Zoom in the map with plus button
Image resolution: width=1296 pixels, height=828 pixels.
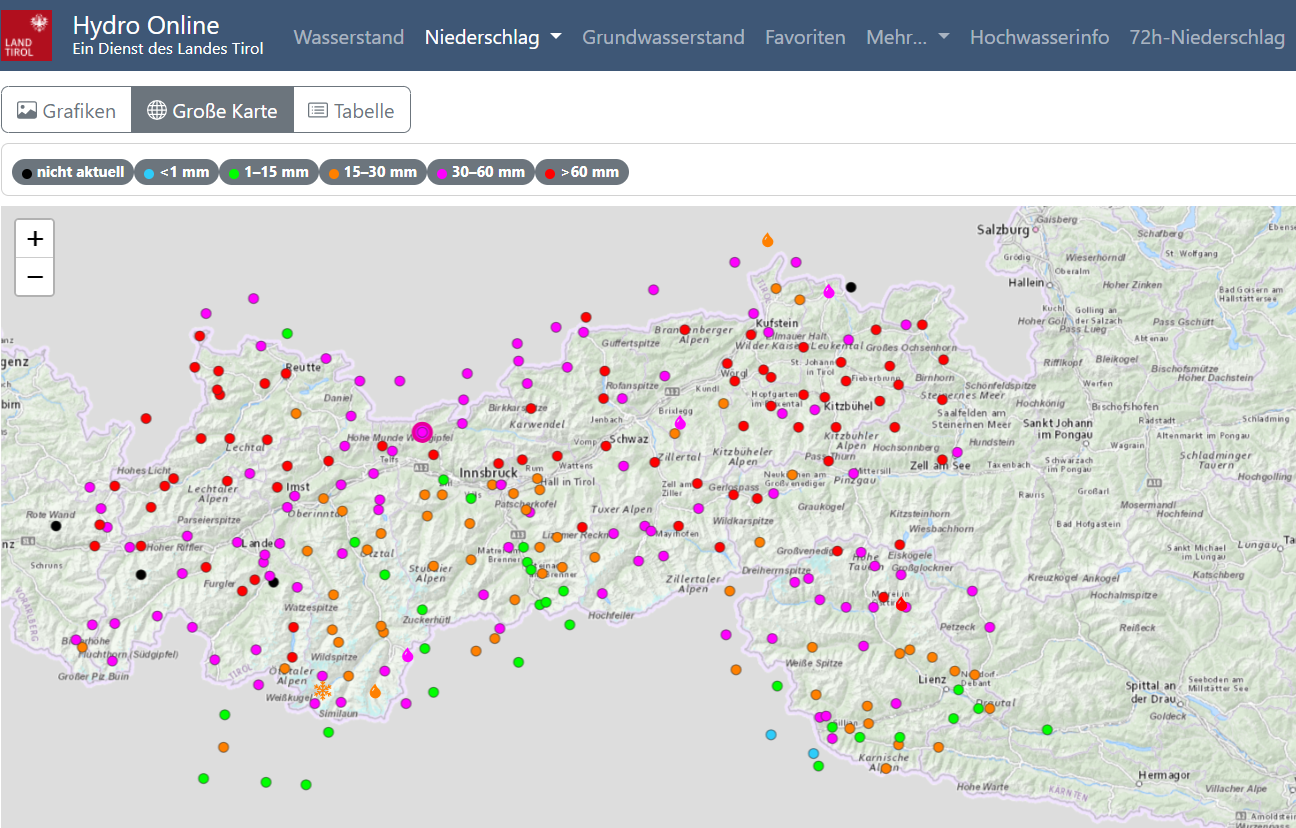pos(35,239)
